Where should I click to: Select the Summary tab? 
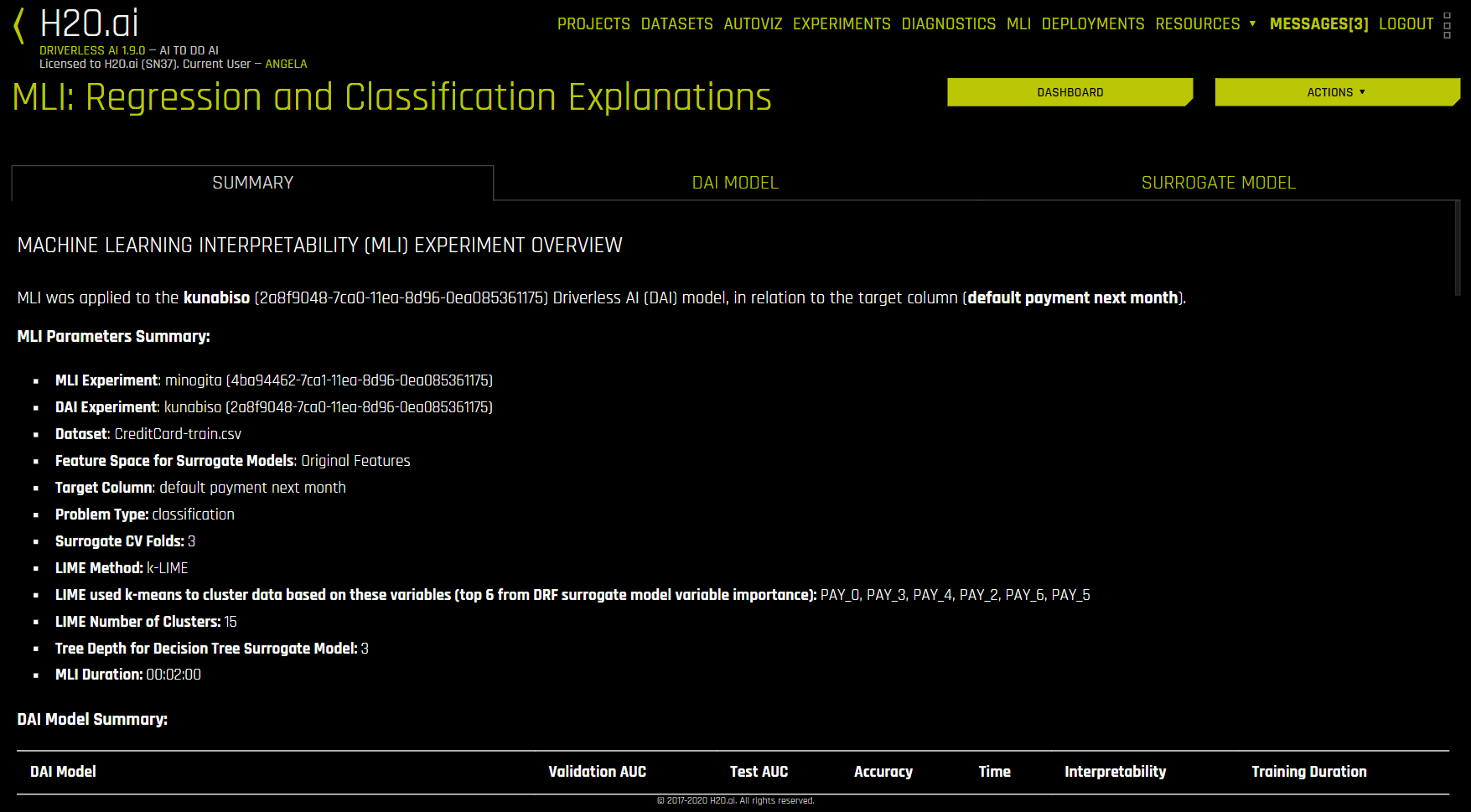pyautogui.click(x=252, y=183)
